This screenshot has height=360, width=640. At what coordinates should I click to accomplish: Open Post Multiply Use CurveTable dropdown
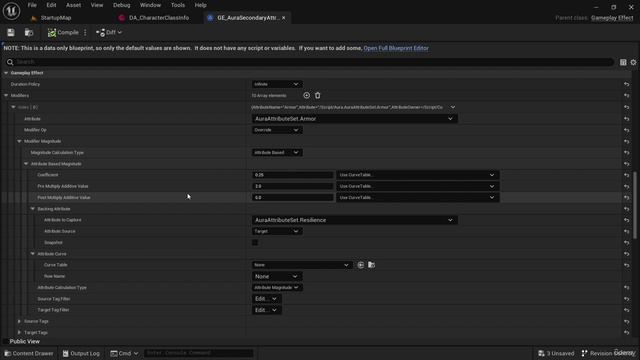(417, 198)
